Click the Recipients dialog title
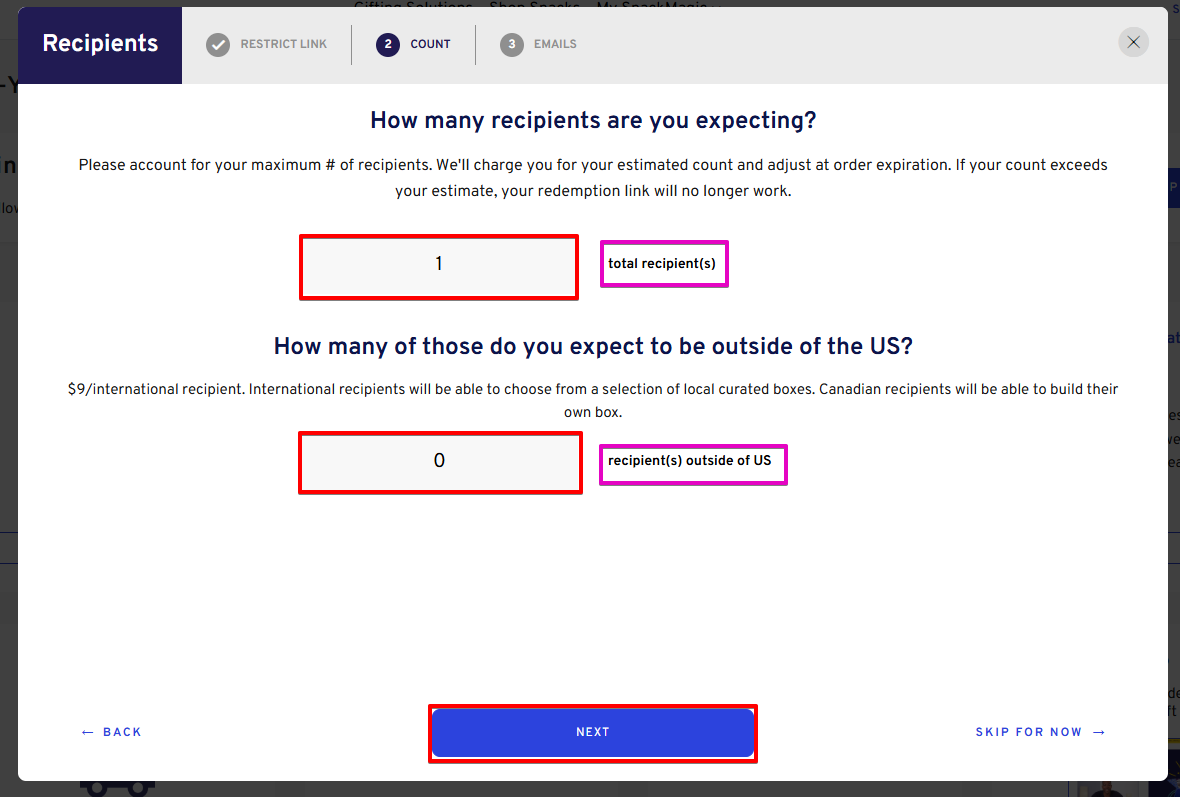The width and height of the screenshot is (1180, 797). (100, 44)
